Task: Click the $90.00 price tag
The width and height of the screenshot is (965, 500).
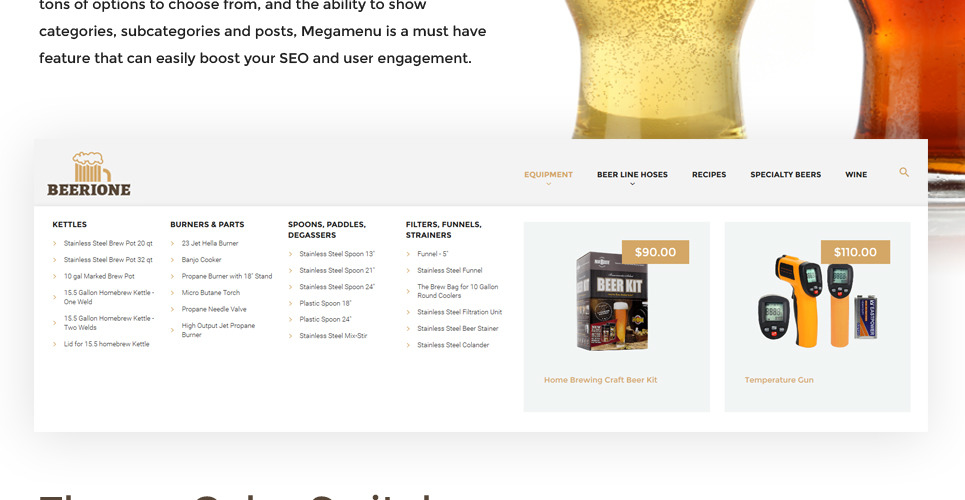Action: 655,252
